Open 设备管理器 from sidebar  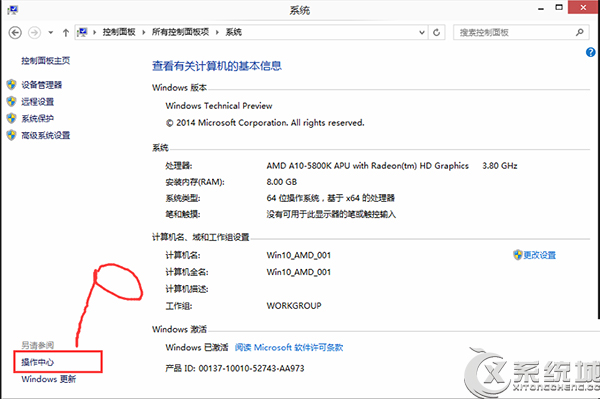[x=41, y=85]
